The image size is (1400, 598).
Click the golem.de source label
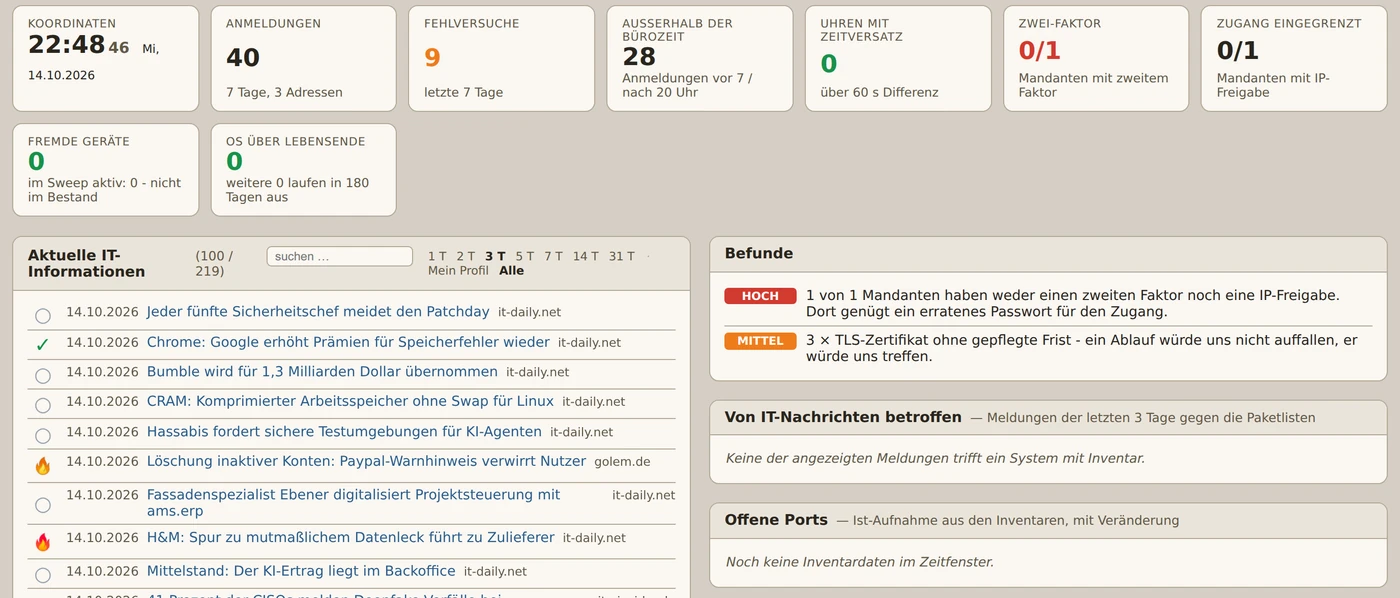622,462
